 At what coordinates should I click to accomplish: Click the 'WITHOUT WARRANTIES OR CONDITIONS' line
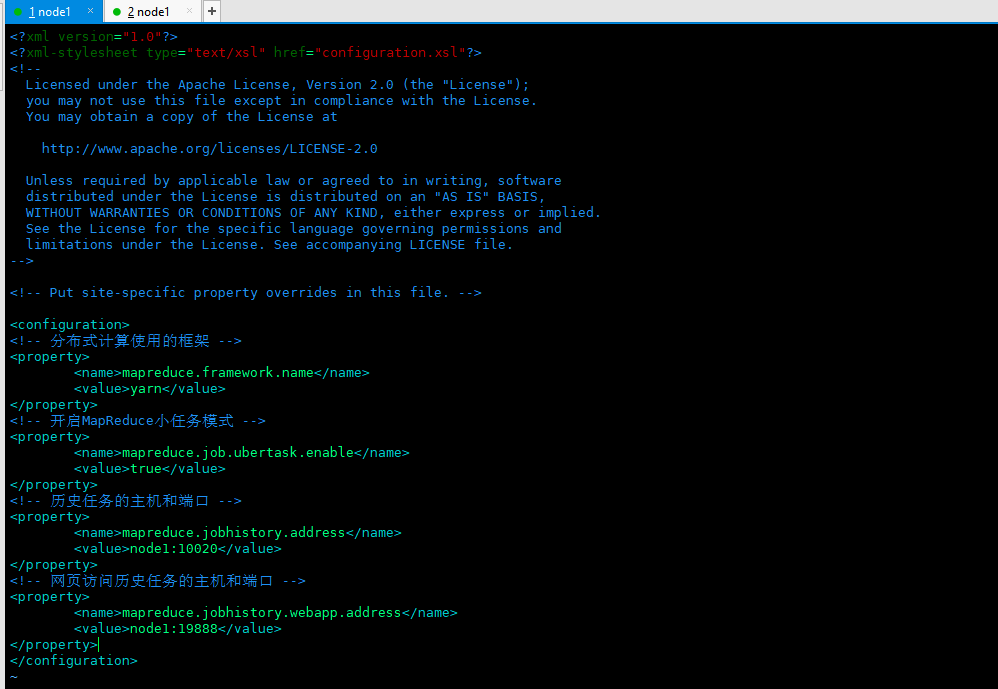(313, 212)
